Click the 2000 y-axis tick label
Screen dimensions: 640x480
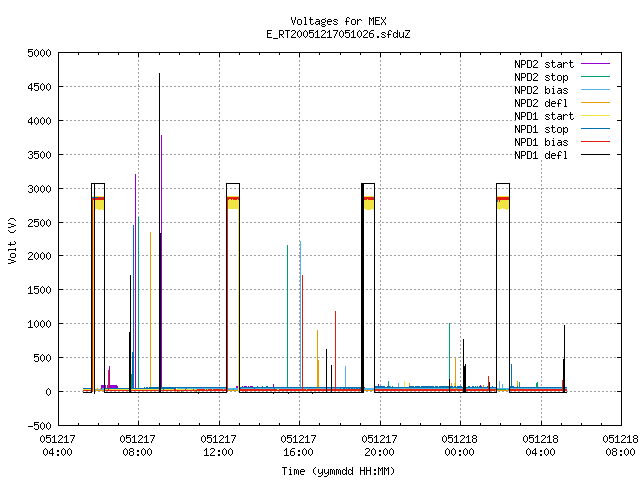click(39, 256)
